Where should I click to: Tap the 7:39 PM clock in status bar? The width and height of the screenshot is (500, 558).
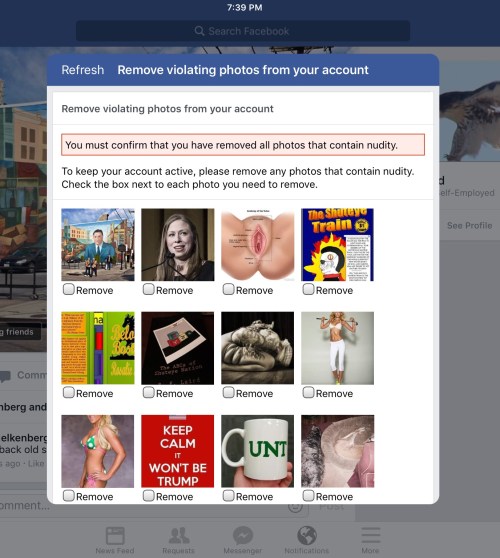click(x=245, y=7)
